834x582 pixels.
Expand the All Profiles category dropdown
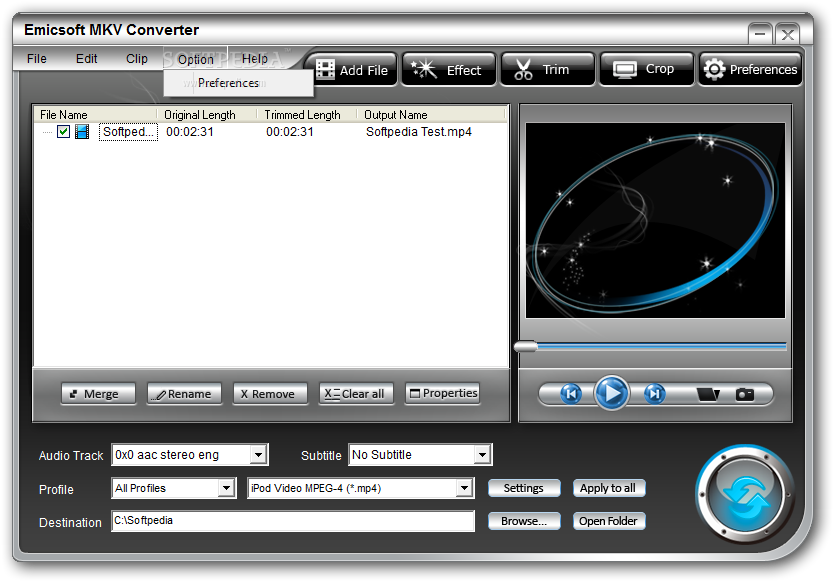click(227, 488)
